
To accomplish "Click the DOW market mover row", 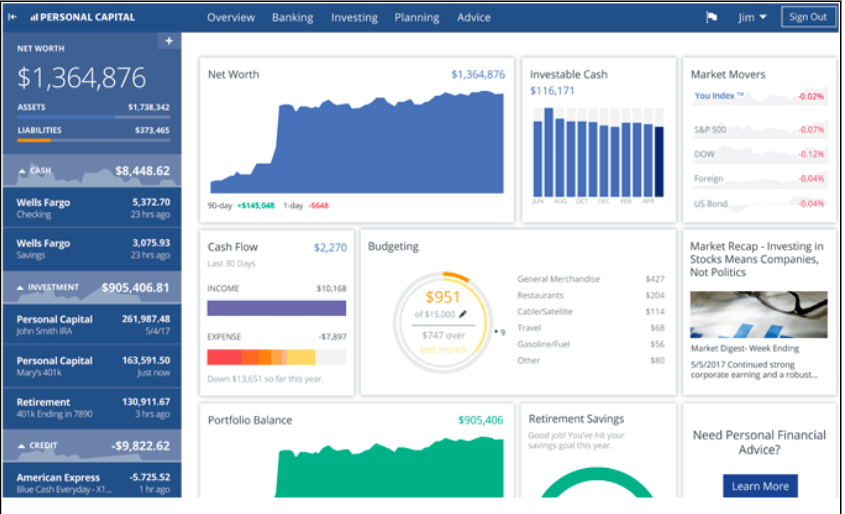I will coord(759,154).
